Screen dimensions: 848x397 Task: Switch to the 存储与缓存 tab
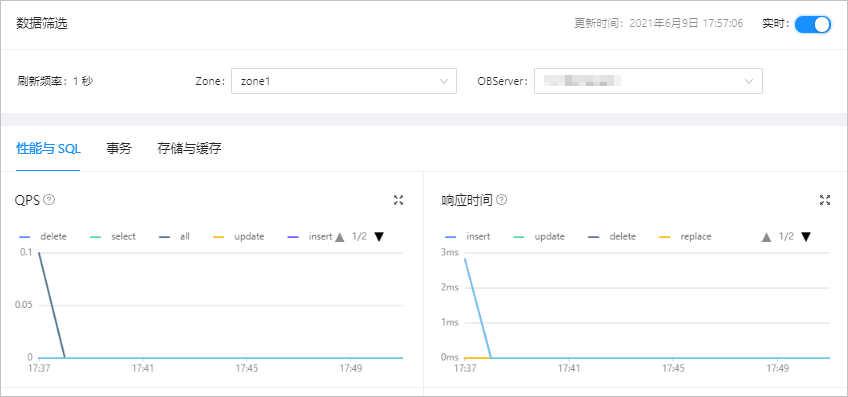(x=189, y=149)
